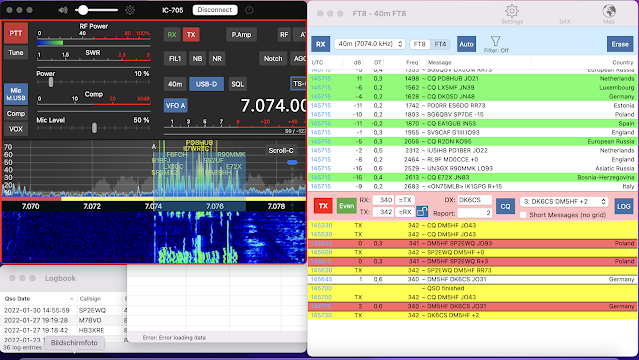Toggle the TX frequency lock icon
The width and height of the screenshot is (639, 360).
click(422, 212)
